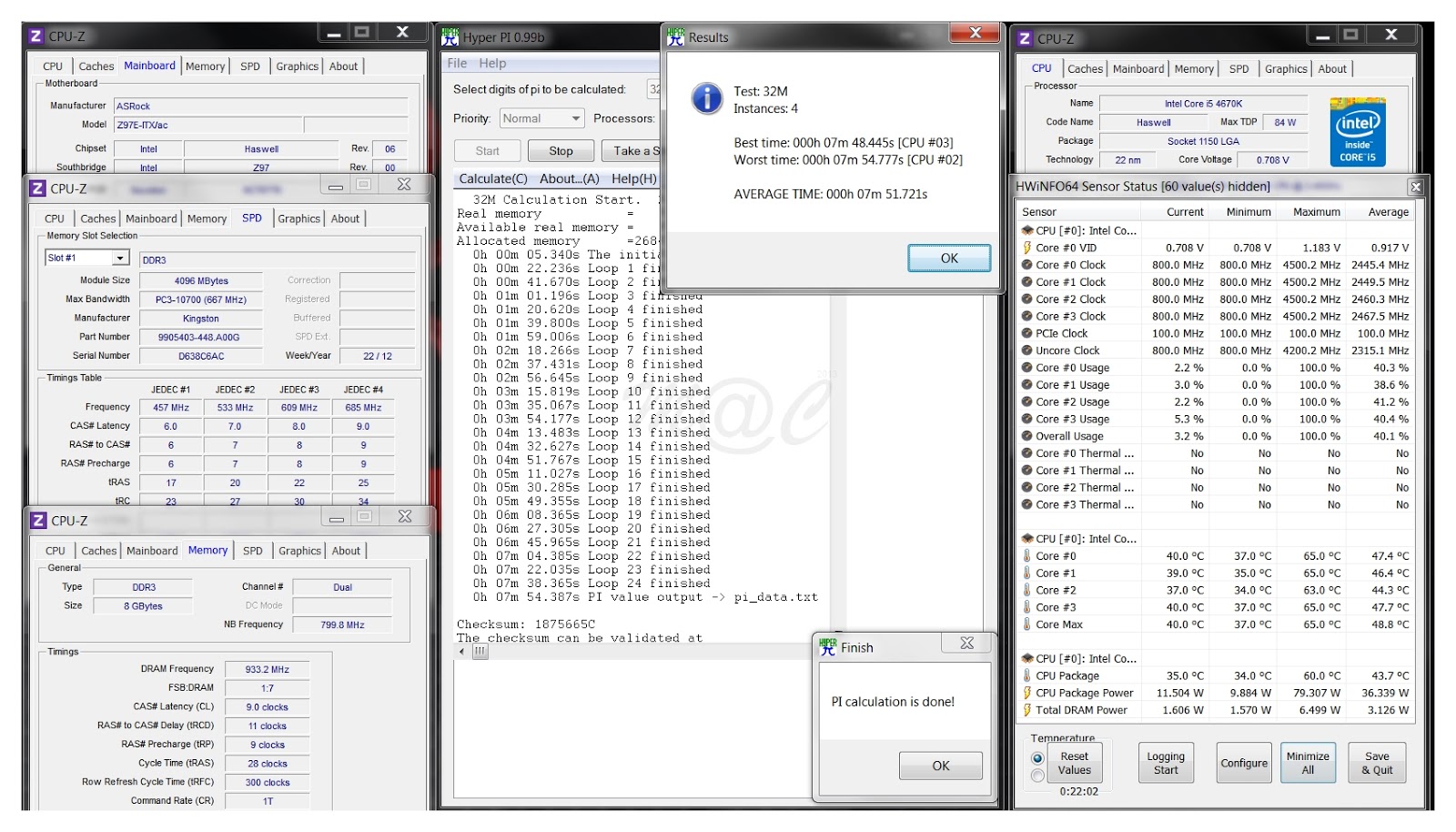
Task: Click the thermometer icon beside Core Max
Action: tap(1027, 624)
